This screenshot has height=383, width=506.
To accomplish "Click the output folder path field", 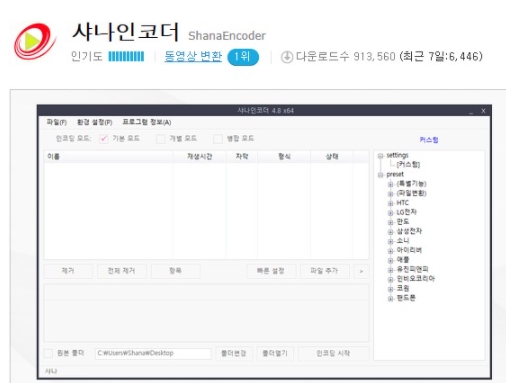I will [x=153, y=353].
